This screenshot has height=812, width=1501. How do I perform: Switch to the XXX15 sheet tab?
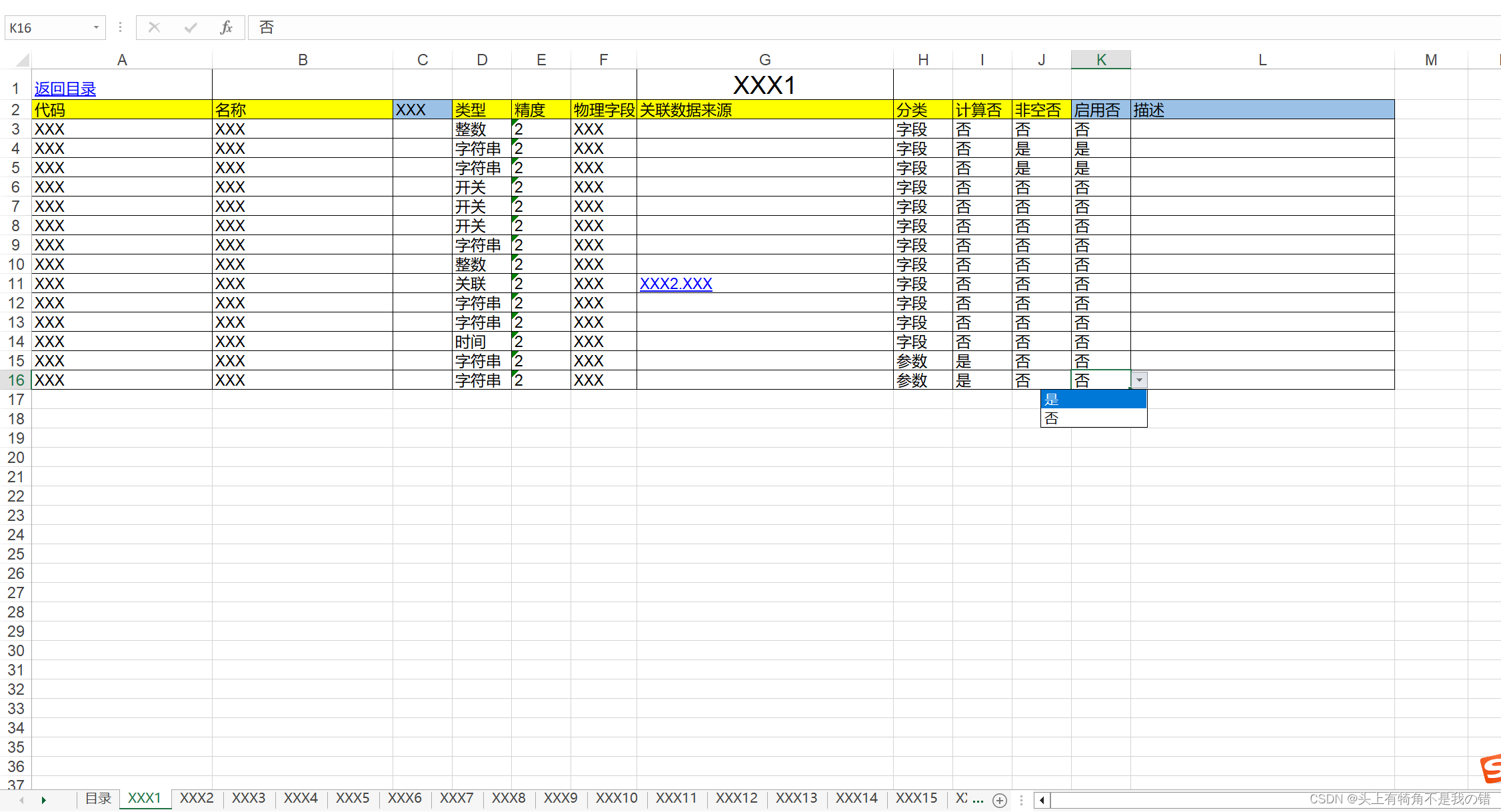coord(916,798)
